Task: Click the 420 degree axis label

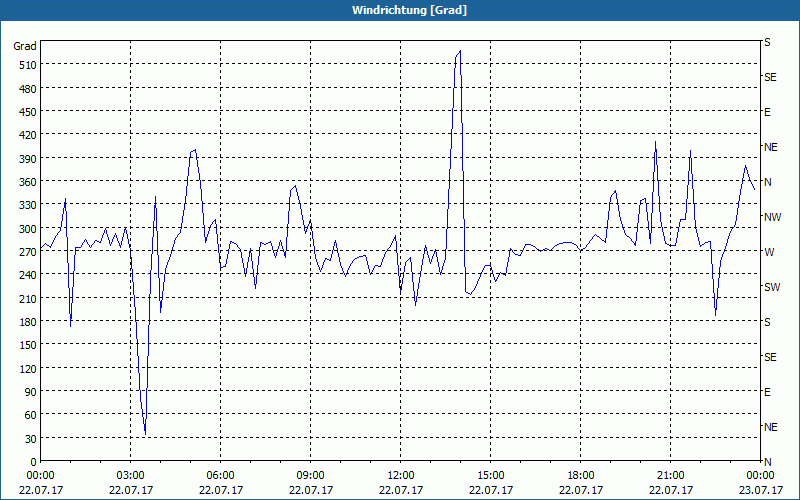Action: (x=28, y=136)
